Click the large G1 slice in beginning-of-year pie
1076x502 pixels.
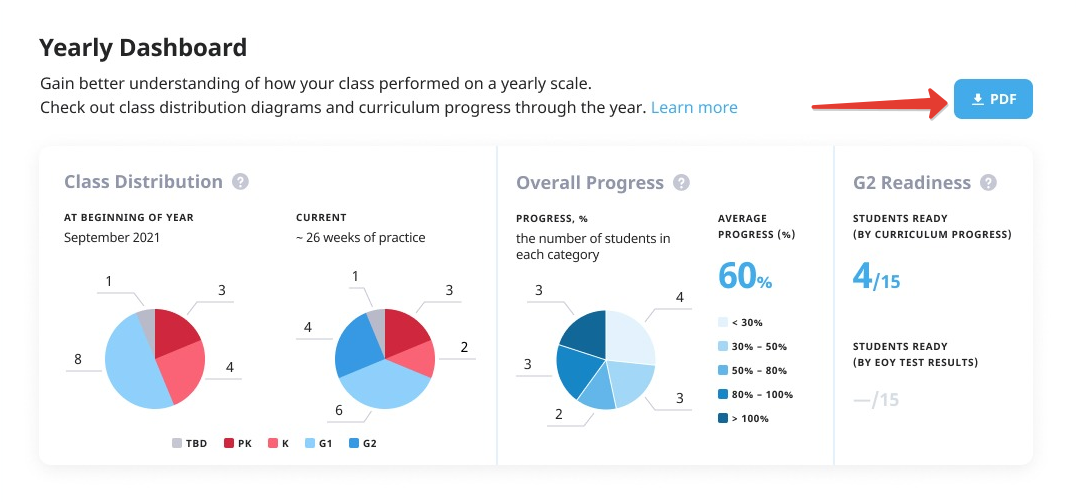point(132,365)
